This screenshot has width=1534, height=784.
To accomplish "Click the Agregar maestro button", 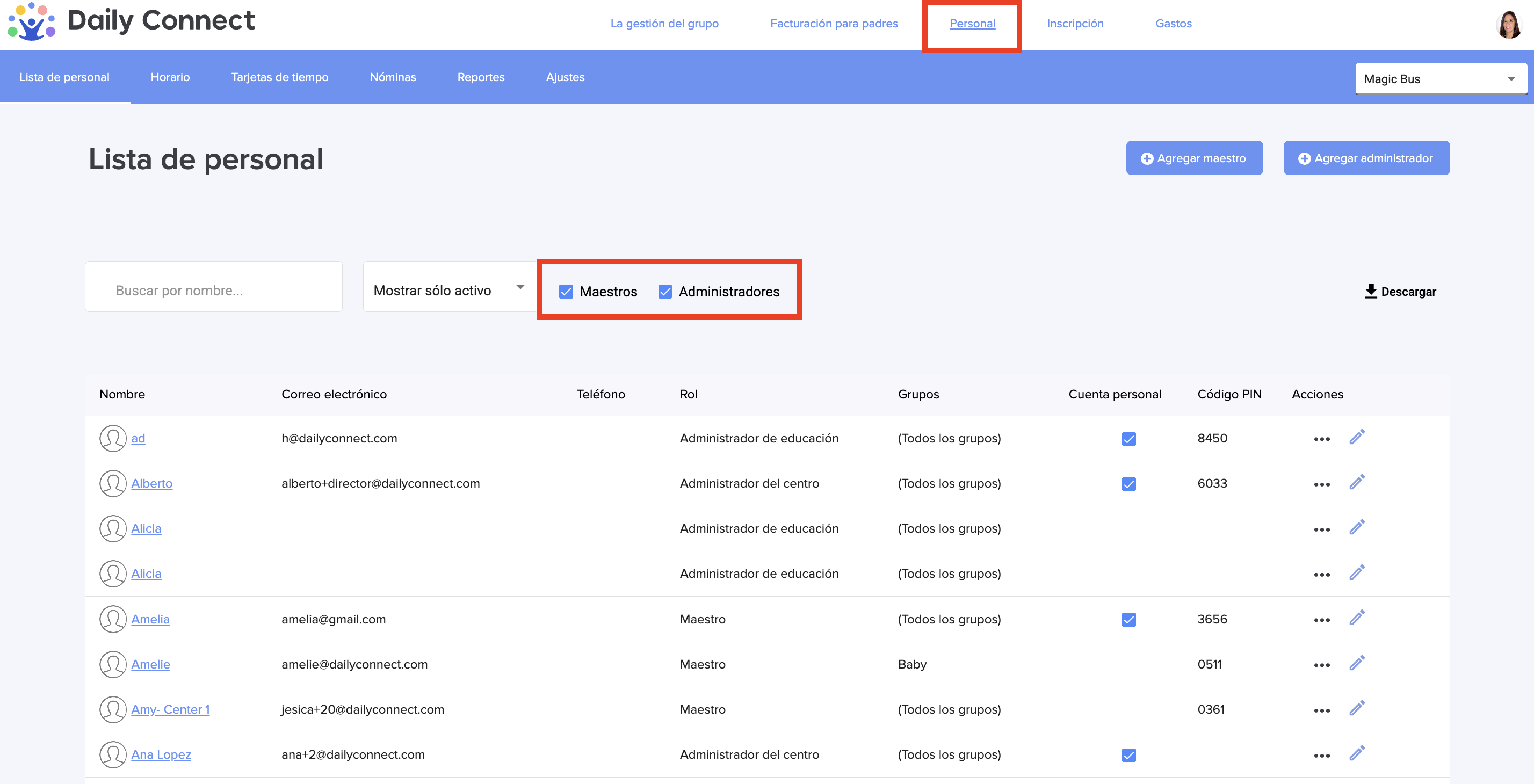I will pos(1193,158).
